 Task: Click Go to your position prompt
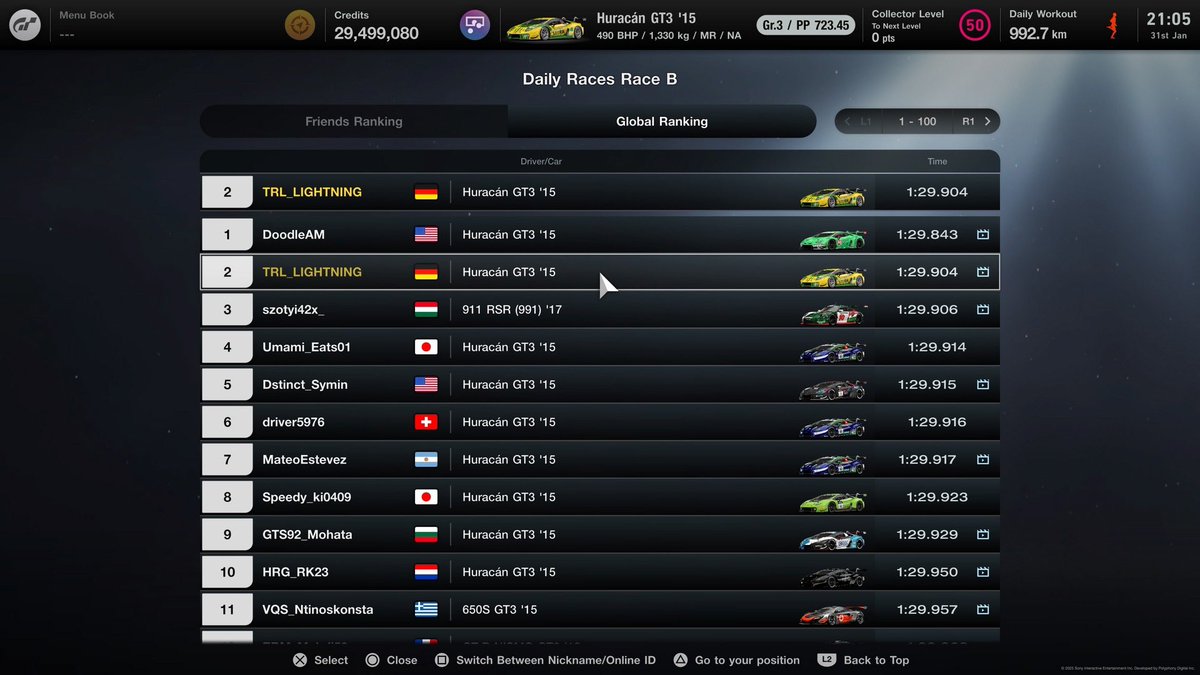(736, 660)
